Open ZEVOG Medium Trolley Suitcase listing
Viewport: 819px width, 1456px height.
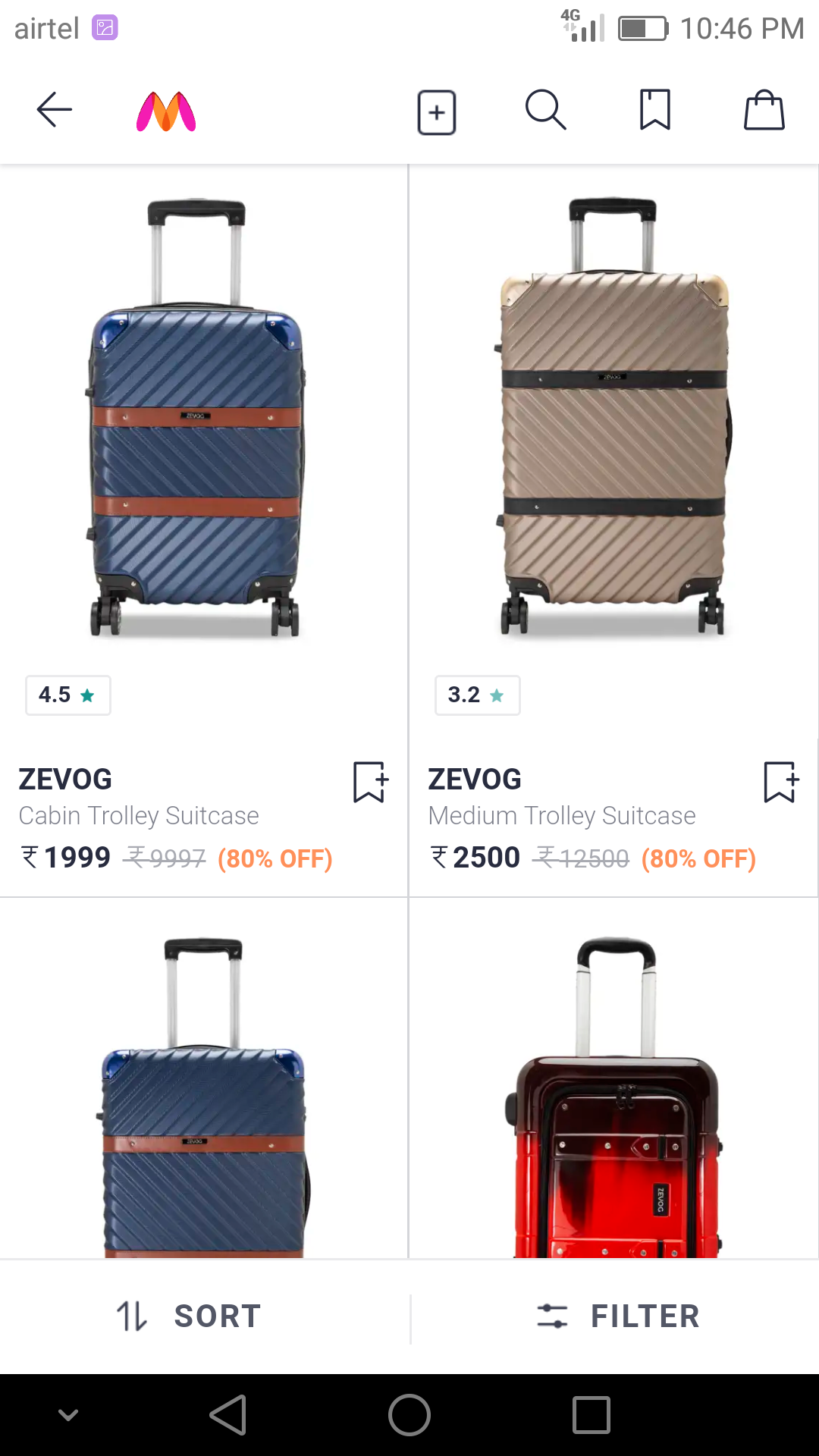coord(613,455)
